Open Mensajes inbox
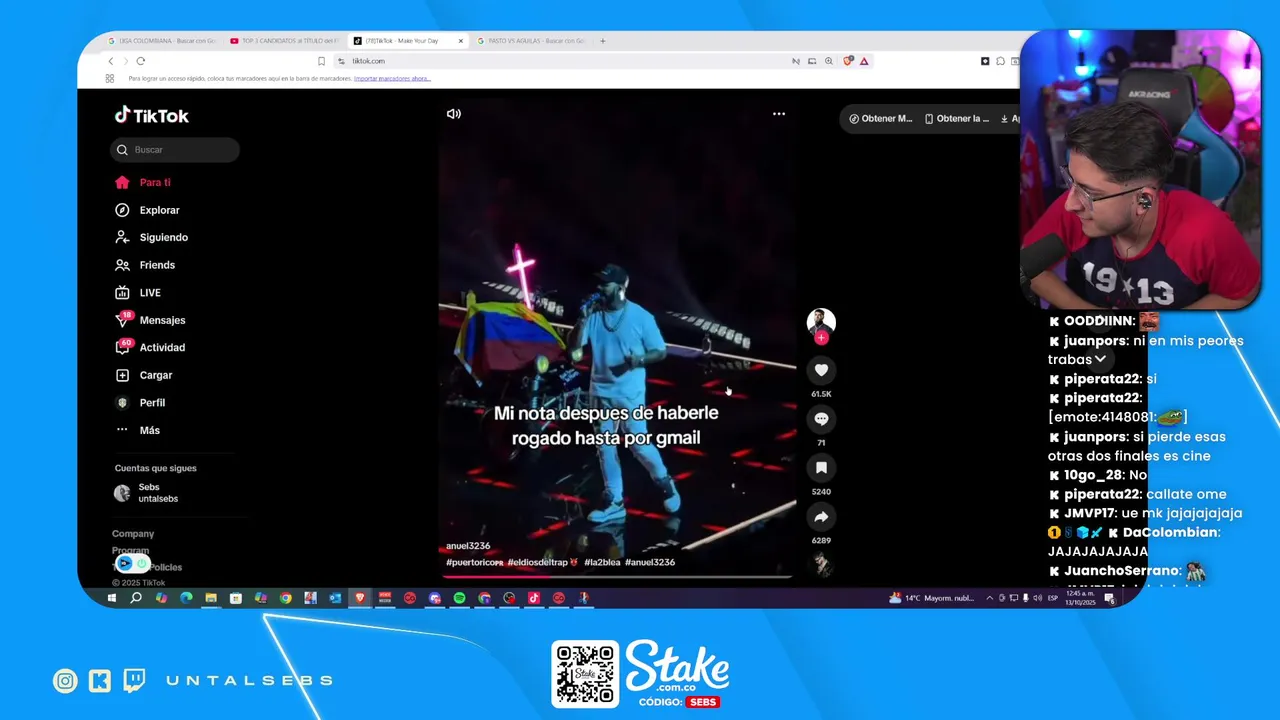The image size is (1280, 720). click(x=150, y=320)
